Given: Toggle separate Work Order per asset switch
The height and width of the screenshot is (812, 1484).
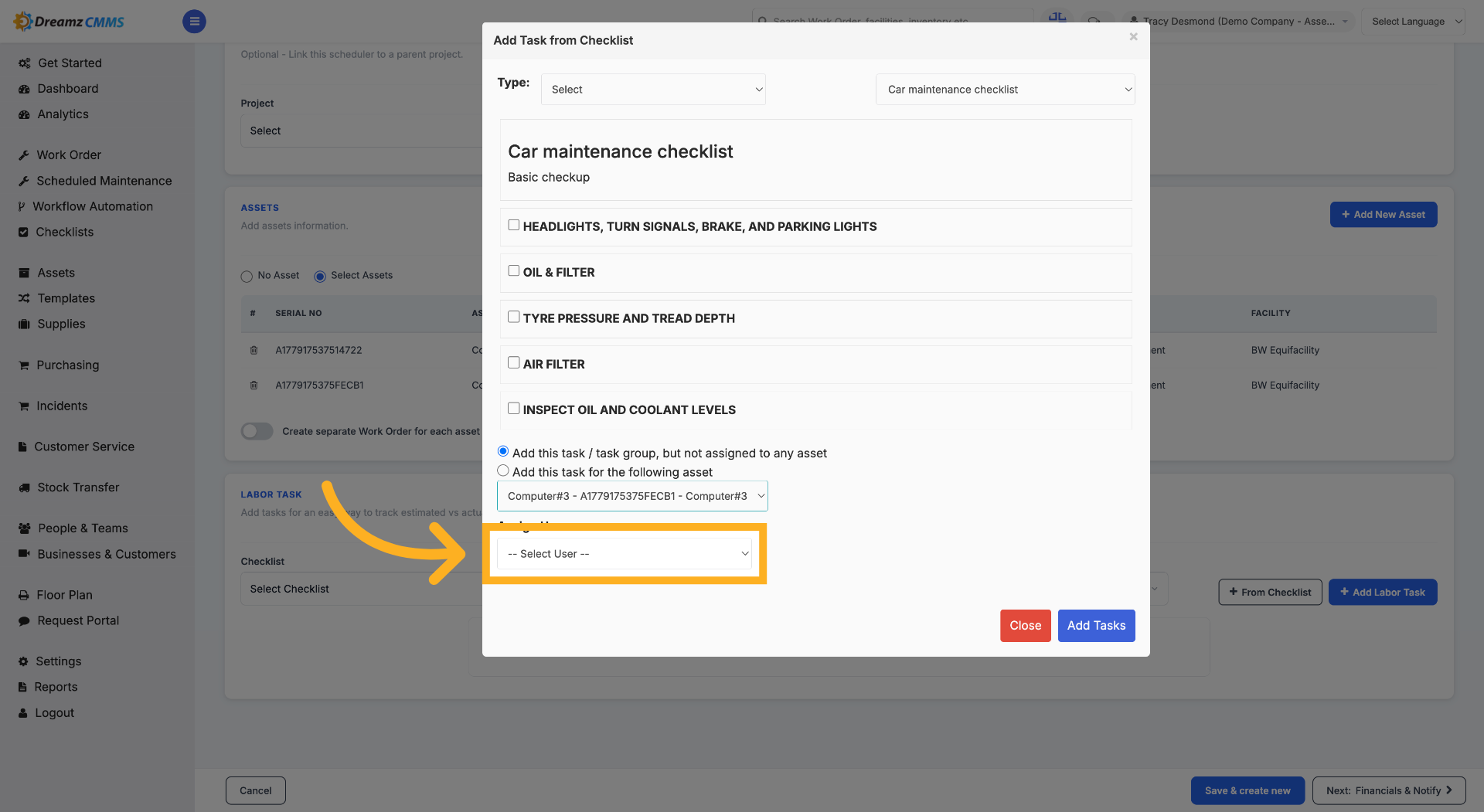Looking at the screenshot, I should [x=257, y=431].
